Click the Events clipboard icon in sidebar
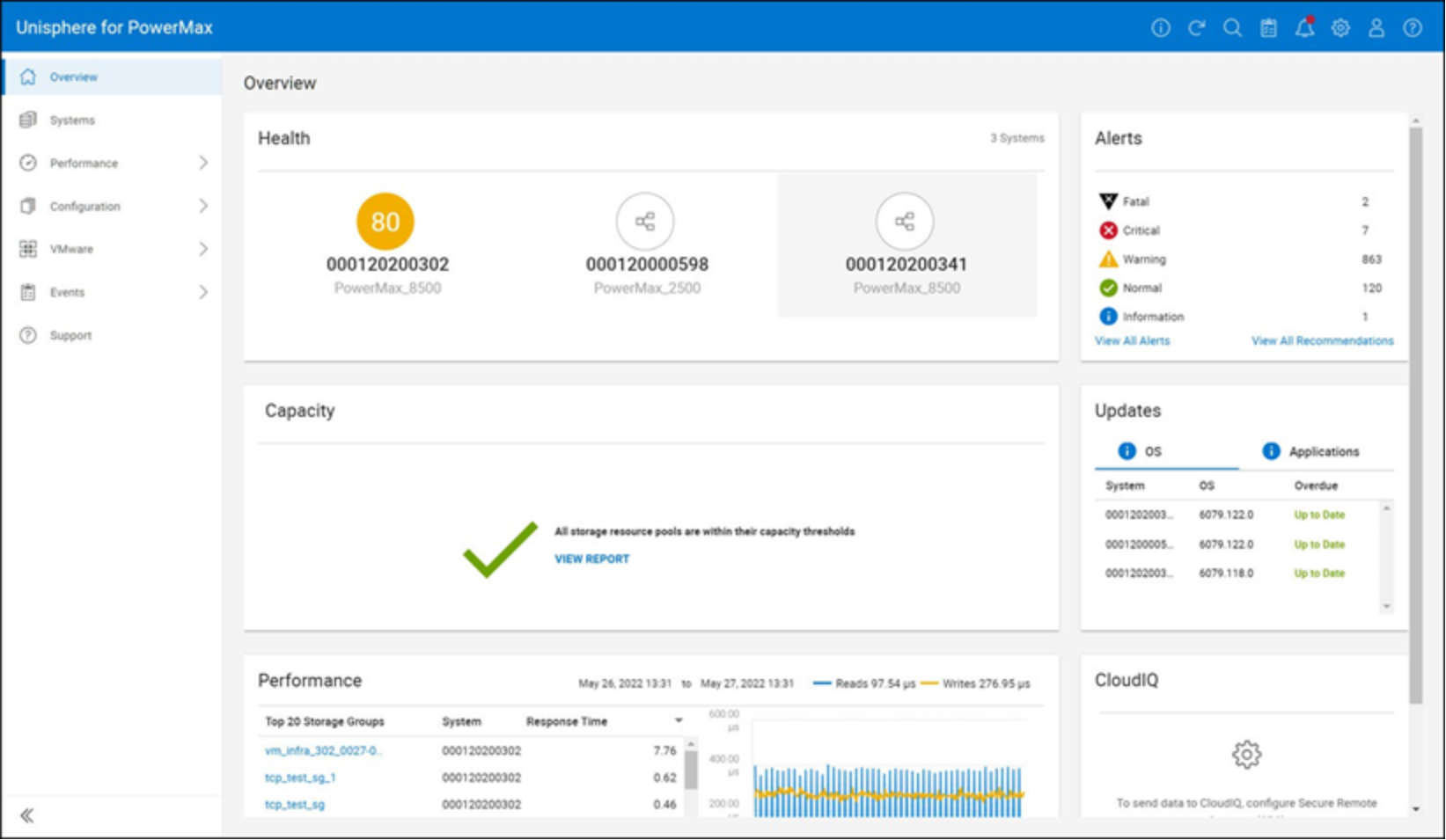The height and width of the screenshot is (840, 1446). click(28, 292)
